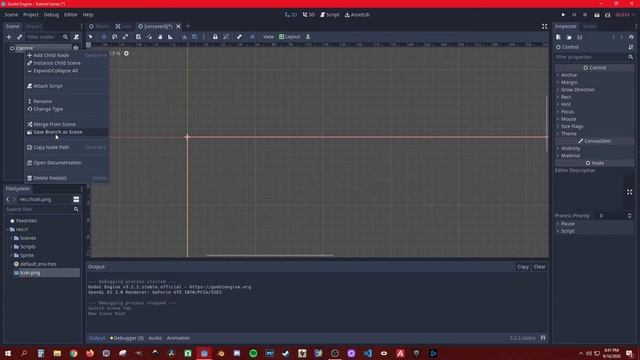Select the Select Mode arrow tool
This screenshot has width=640, height=360.
[x=91, y=37]
